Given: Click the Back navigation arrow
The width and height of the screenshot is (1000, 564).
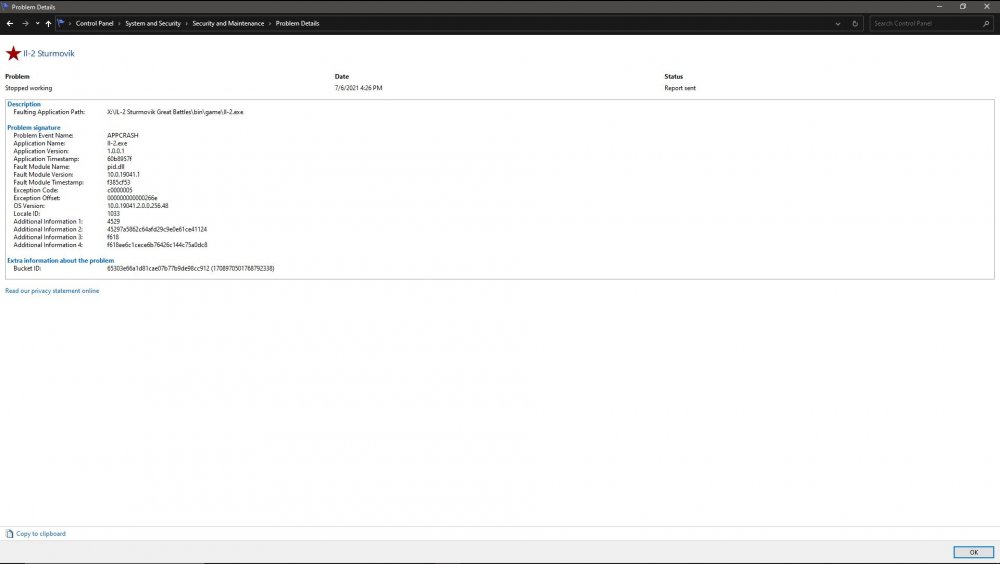Looking at the screenshot, I should (10, 23).
